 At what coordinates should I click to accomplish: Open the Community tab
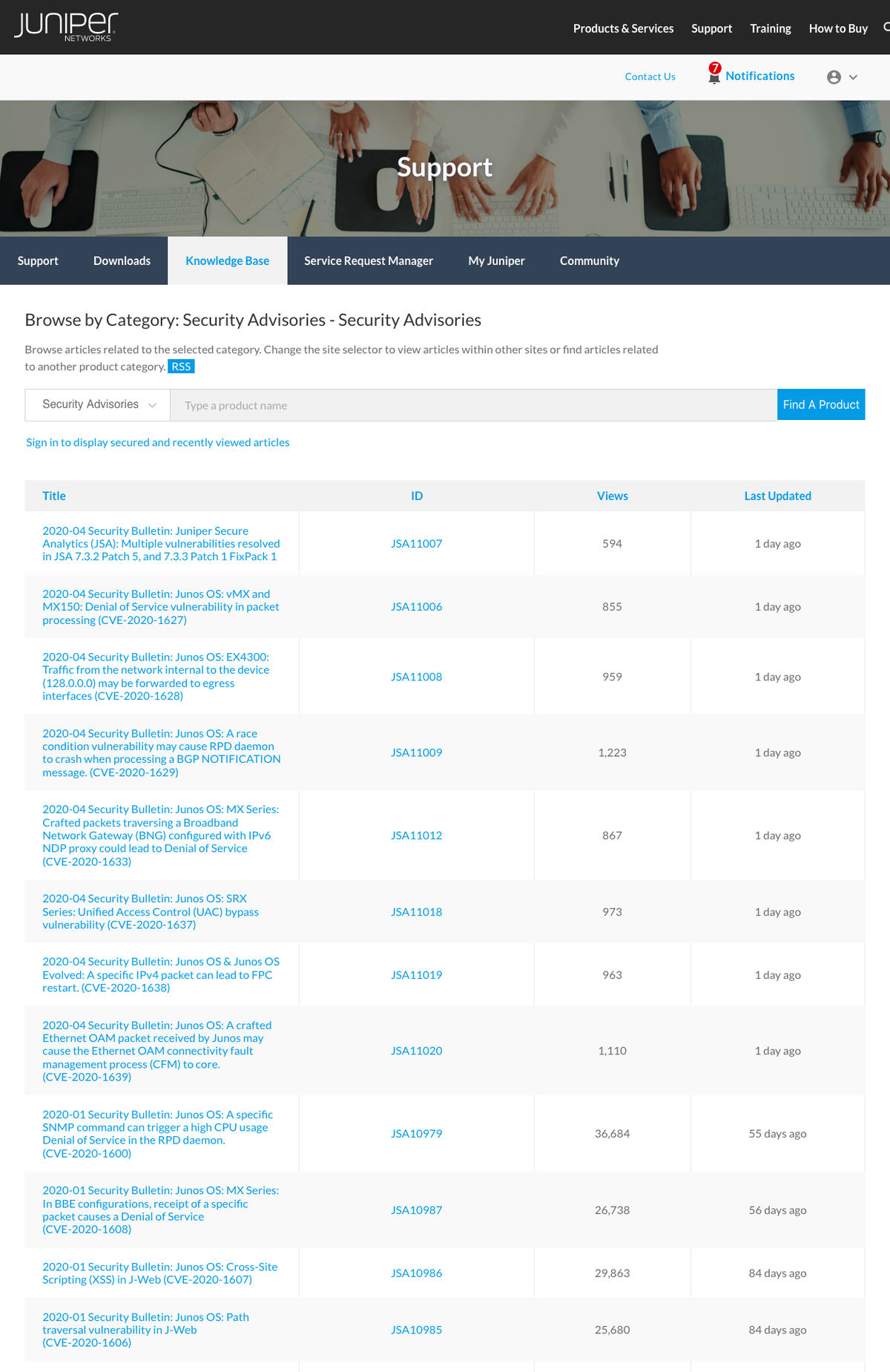coord(589,260)
